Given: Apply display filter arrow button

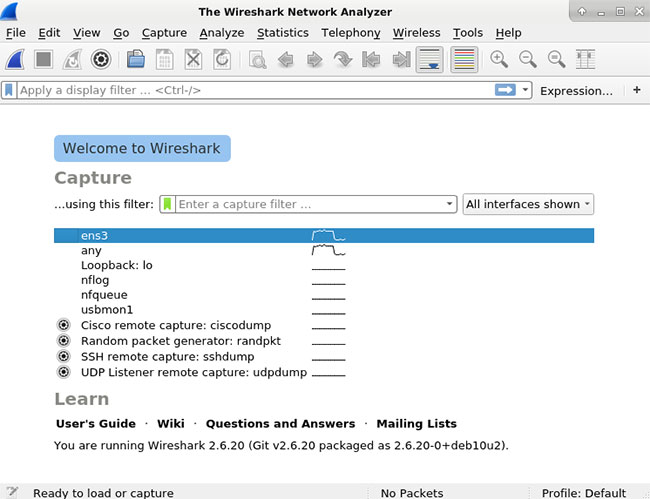Looking at the screenshot, I should pyautogui.click(x=505, y=90).
